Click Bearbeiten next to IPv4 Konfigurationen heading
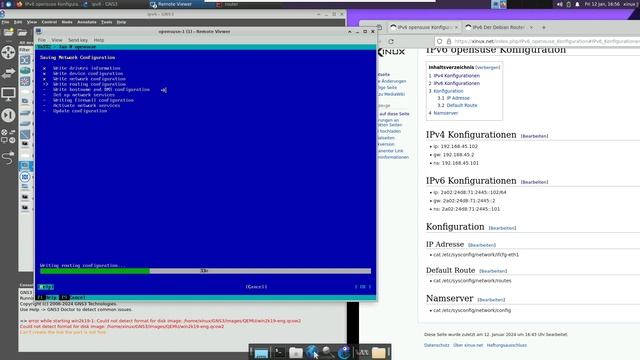 [x=534, y=136]
